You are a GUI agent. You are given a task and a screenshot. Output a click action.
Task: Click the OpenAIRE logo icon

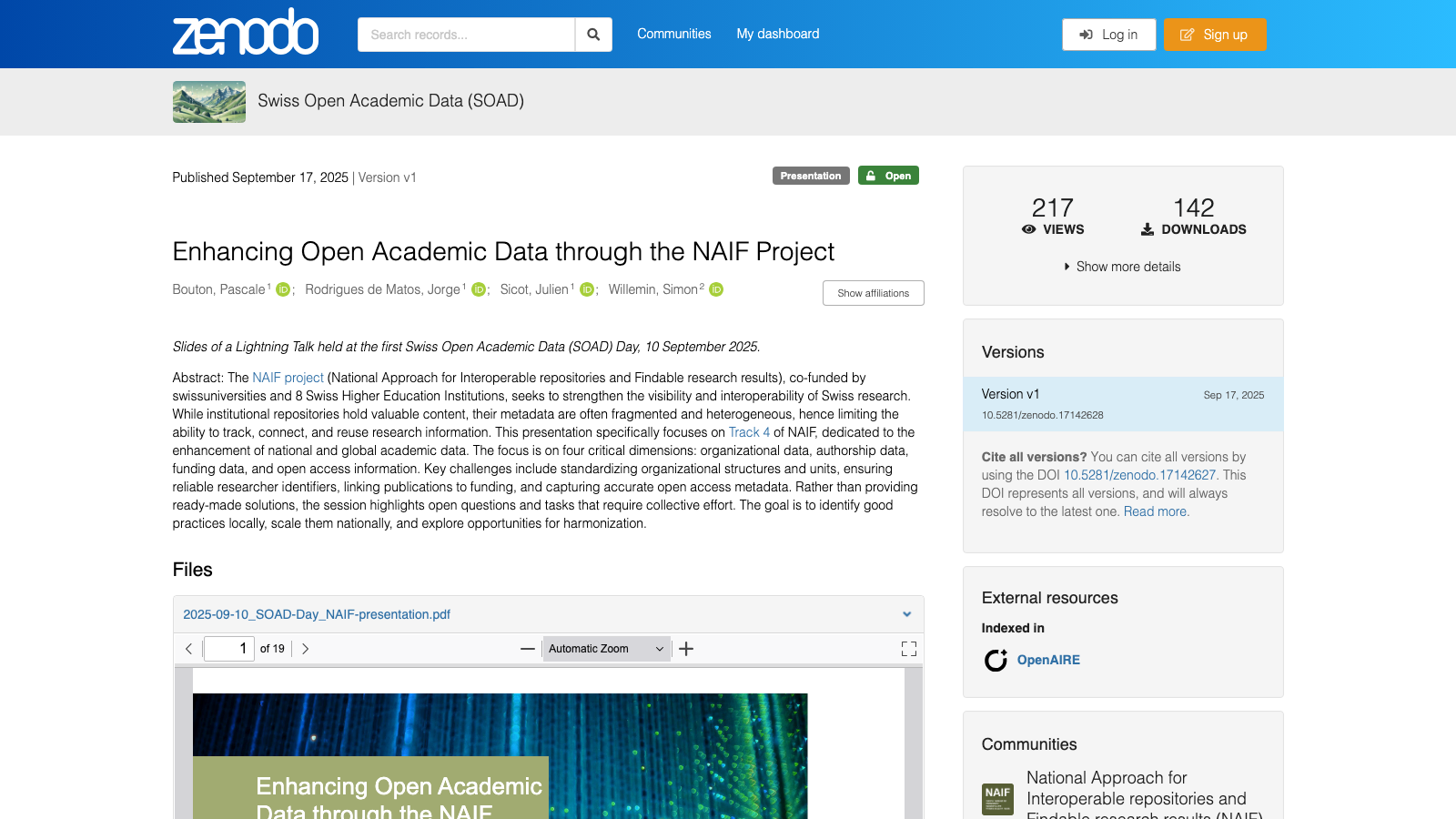tap(996, 660)
